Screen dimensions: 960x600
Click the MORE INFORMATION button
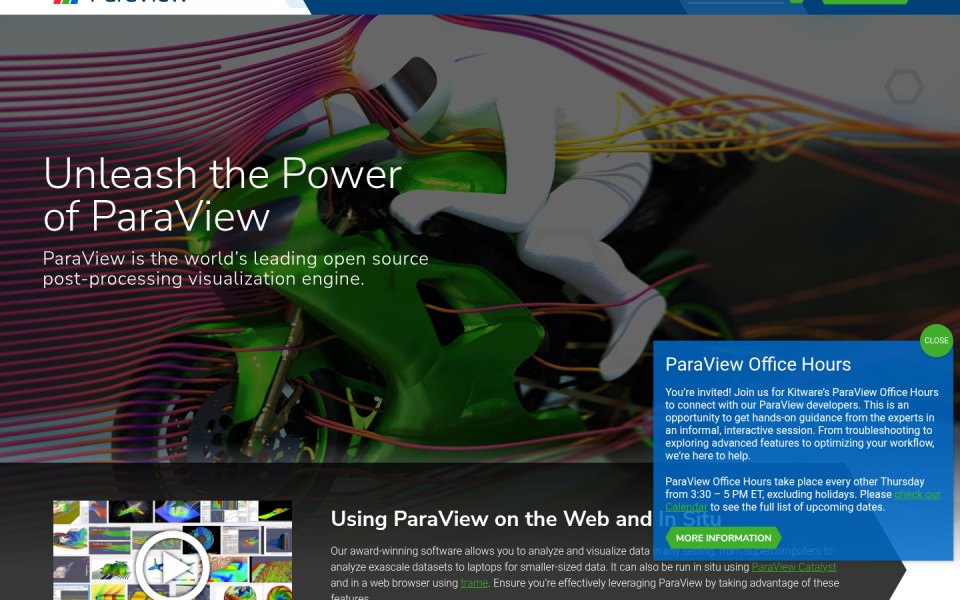[723, 538]
